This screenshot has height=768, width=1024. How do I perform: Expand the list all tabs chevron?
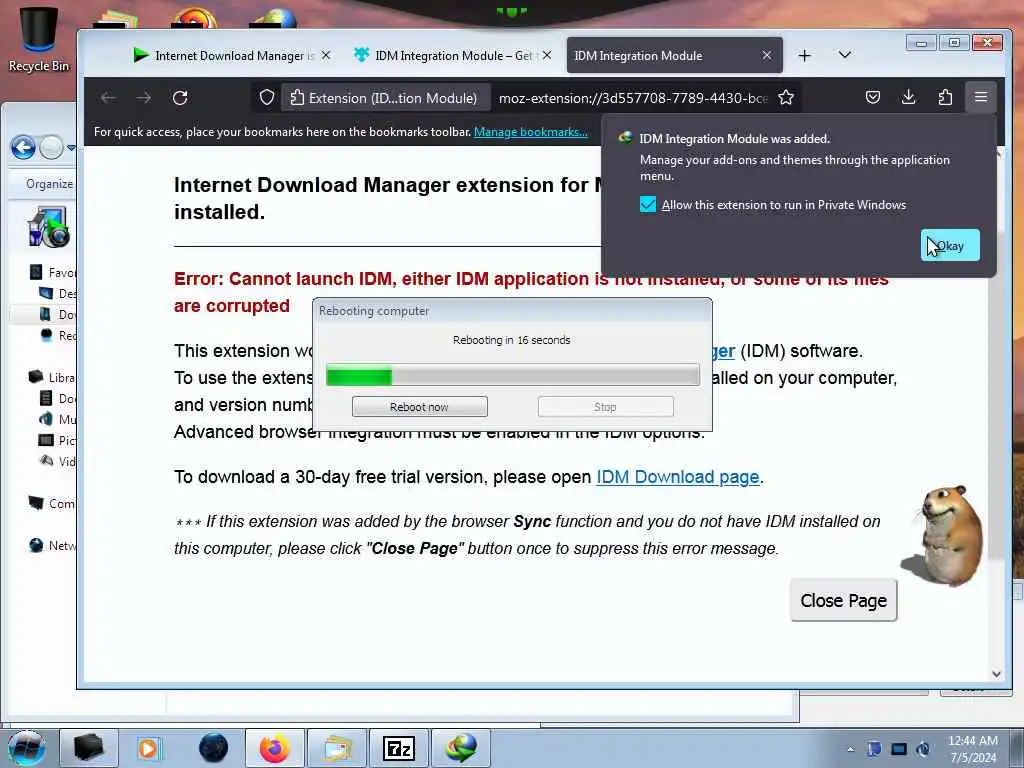(844, 55)
